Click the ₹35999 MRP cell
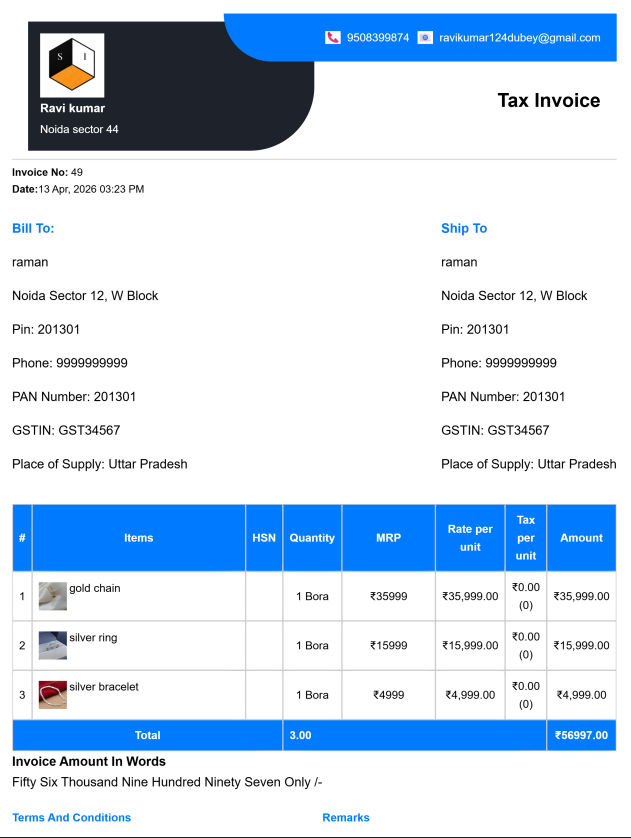Image resolution: width=631 pixels, height=838 pixels. (x=388, y=596)
